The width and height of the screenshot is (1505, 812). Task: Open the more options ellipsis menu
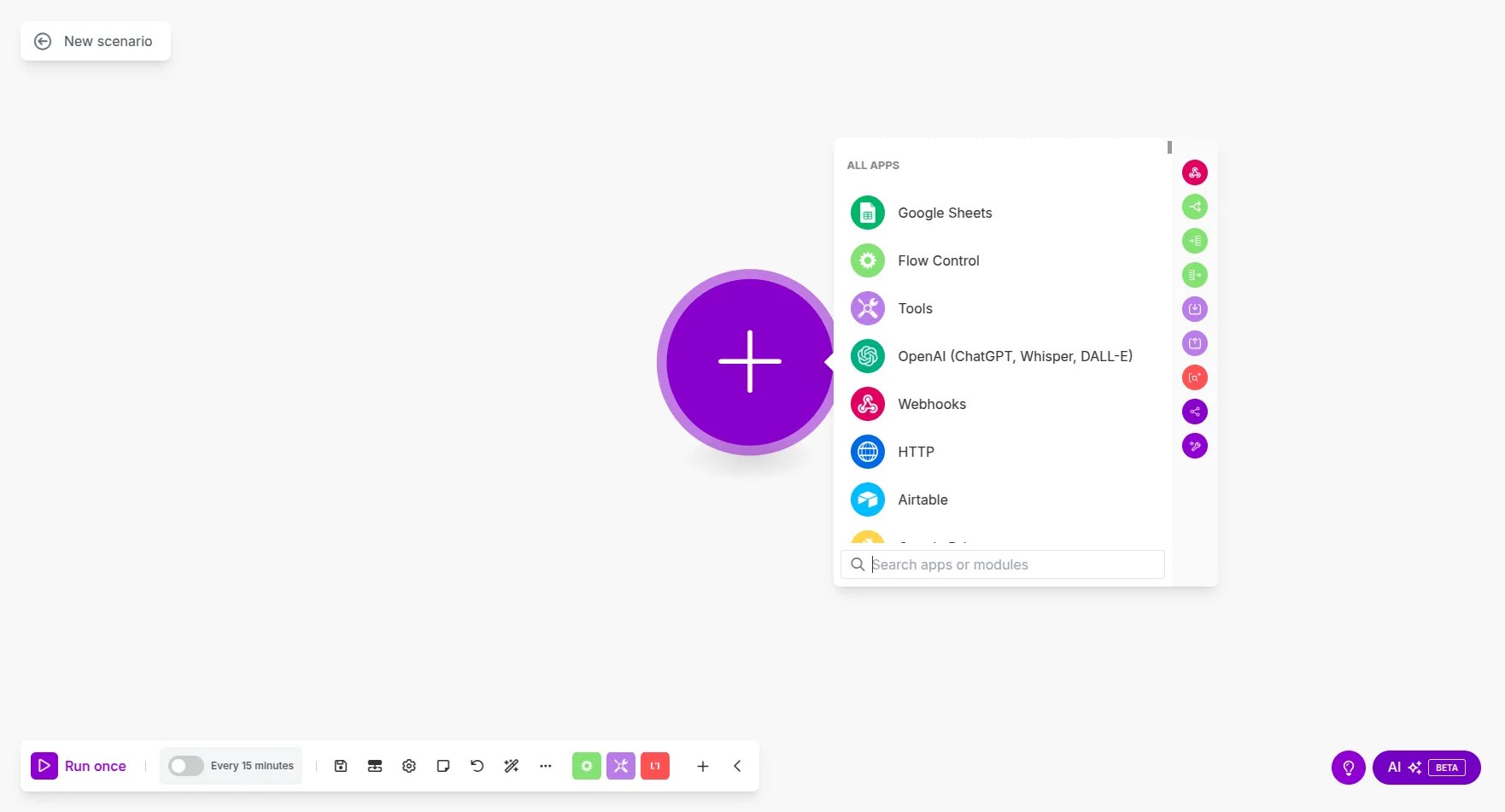(x=546, y=766)
